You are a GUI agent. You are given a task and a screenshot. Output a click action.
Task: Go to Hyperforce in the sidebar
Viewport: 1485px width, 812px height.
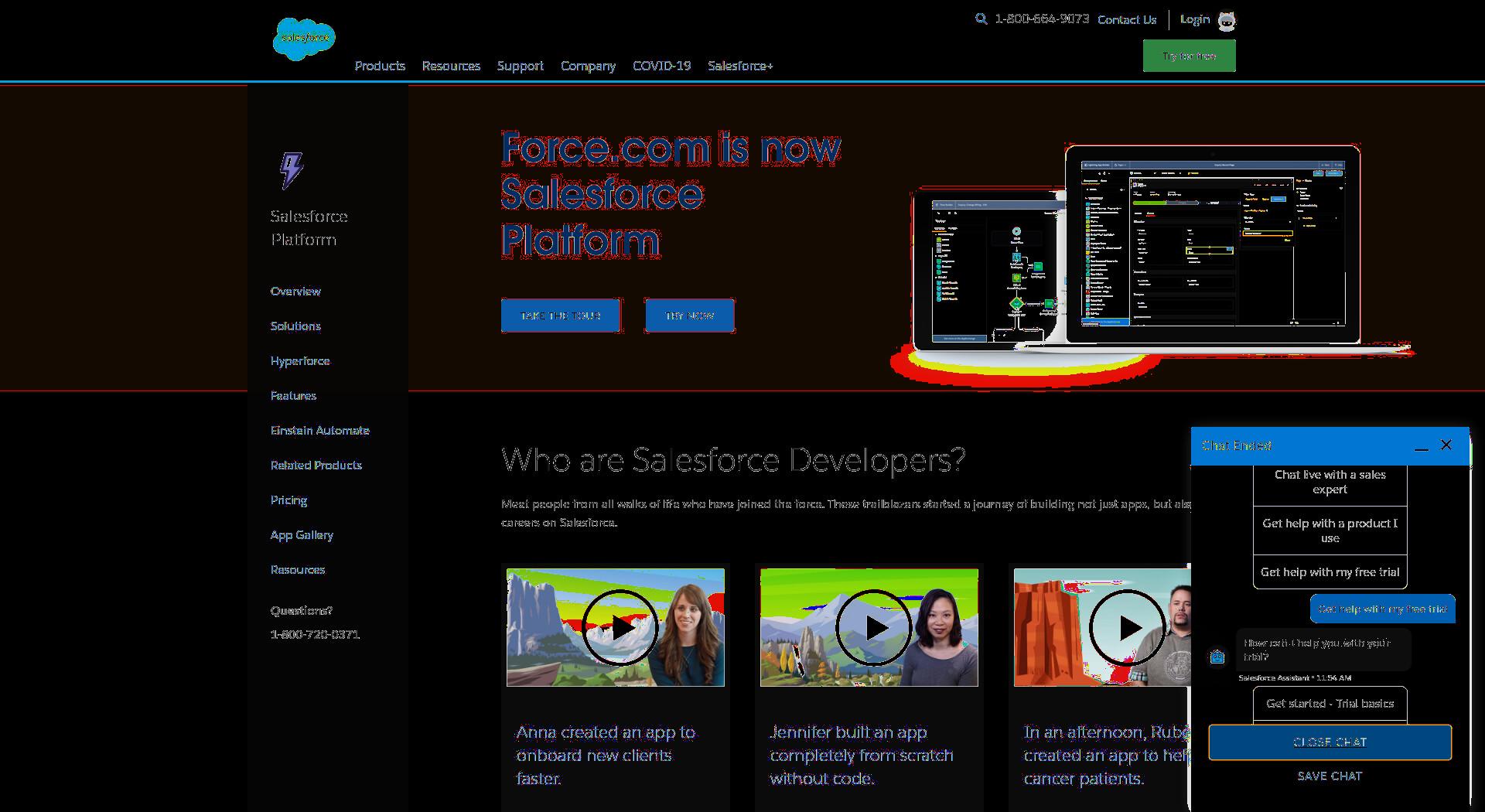point(300,360)
